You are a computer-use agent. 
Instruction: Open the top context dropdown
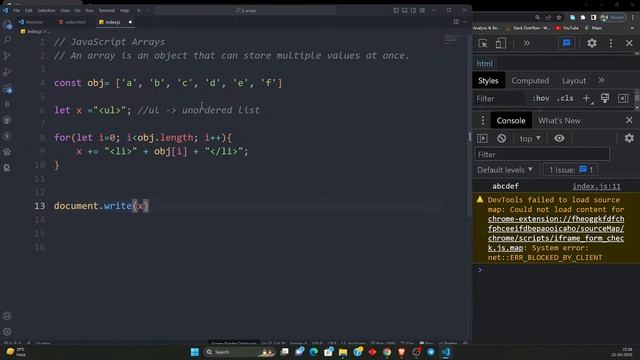pos(530,139)
